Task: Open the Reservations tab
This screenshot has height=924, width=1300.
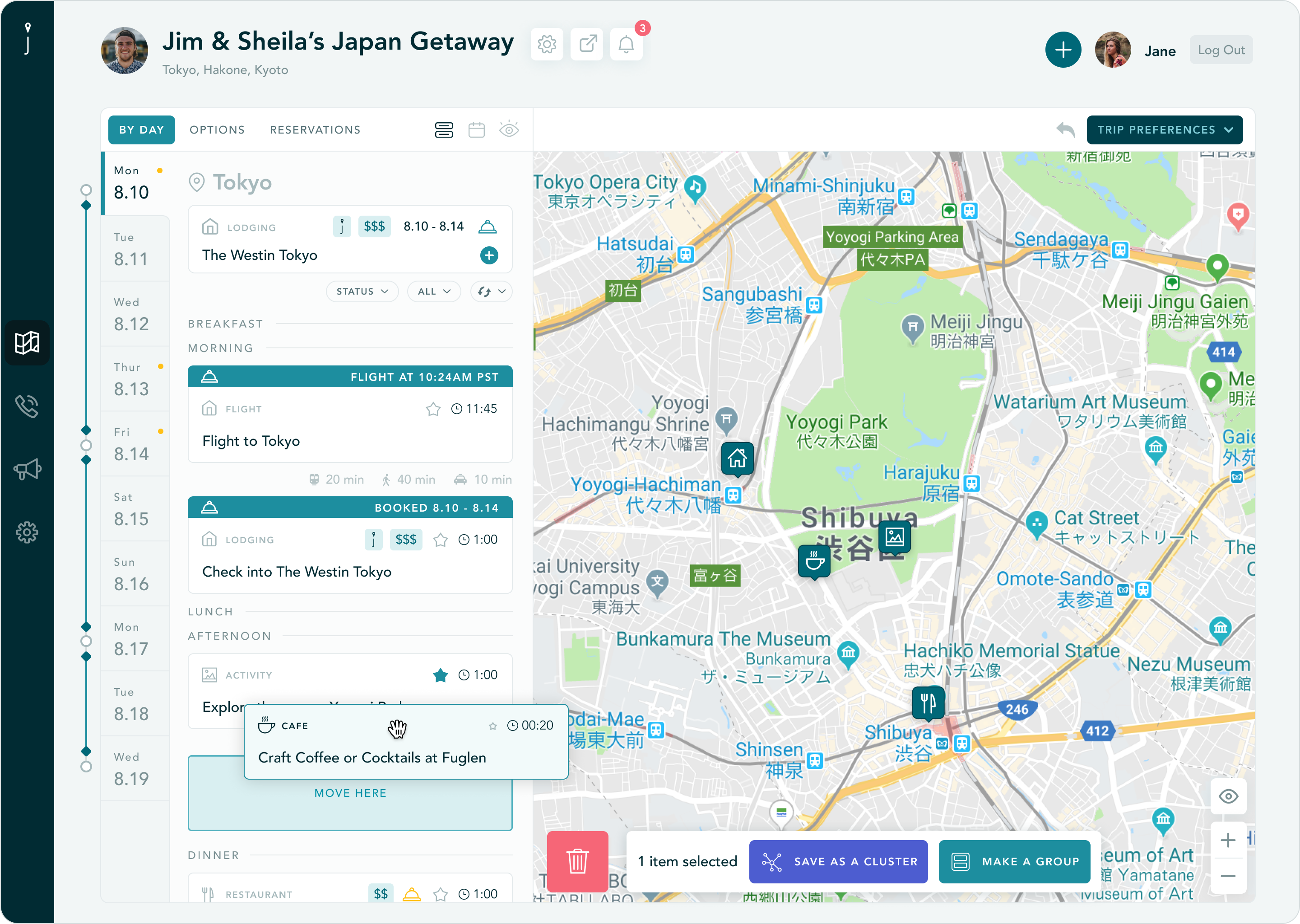Action: point(315,130)
